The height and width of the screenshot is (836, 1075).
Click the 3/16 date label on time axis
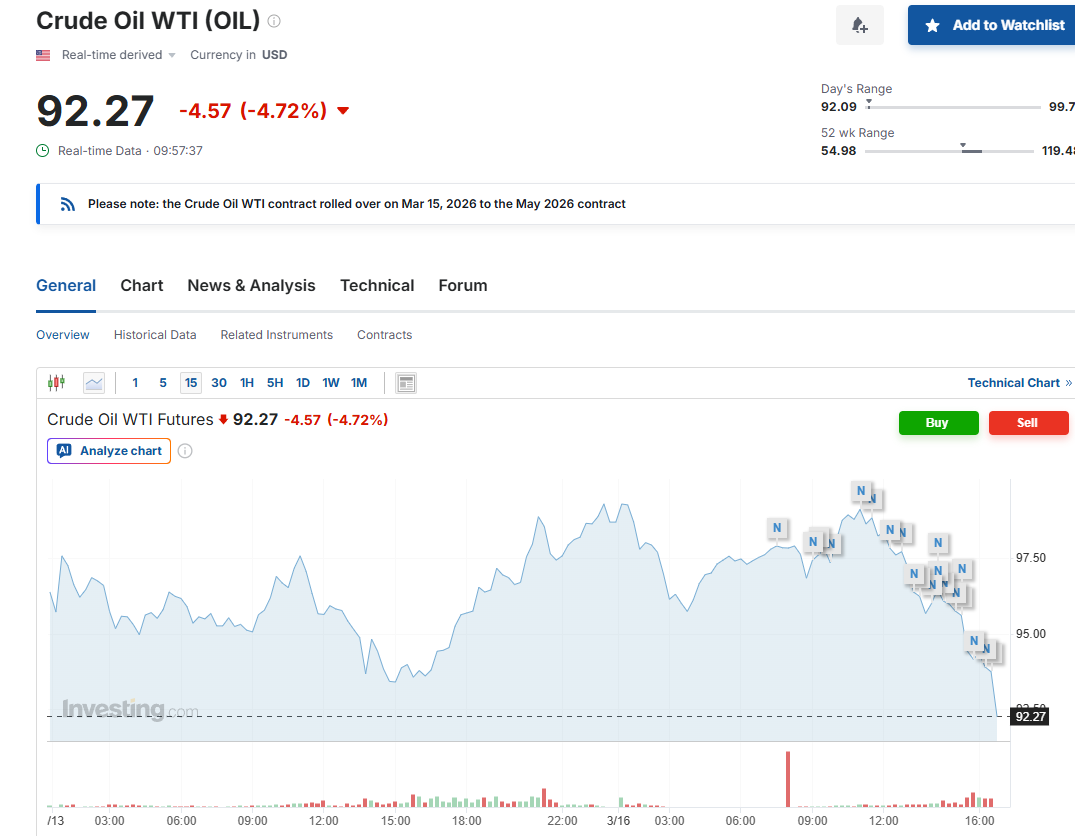(x=618, y=820)
